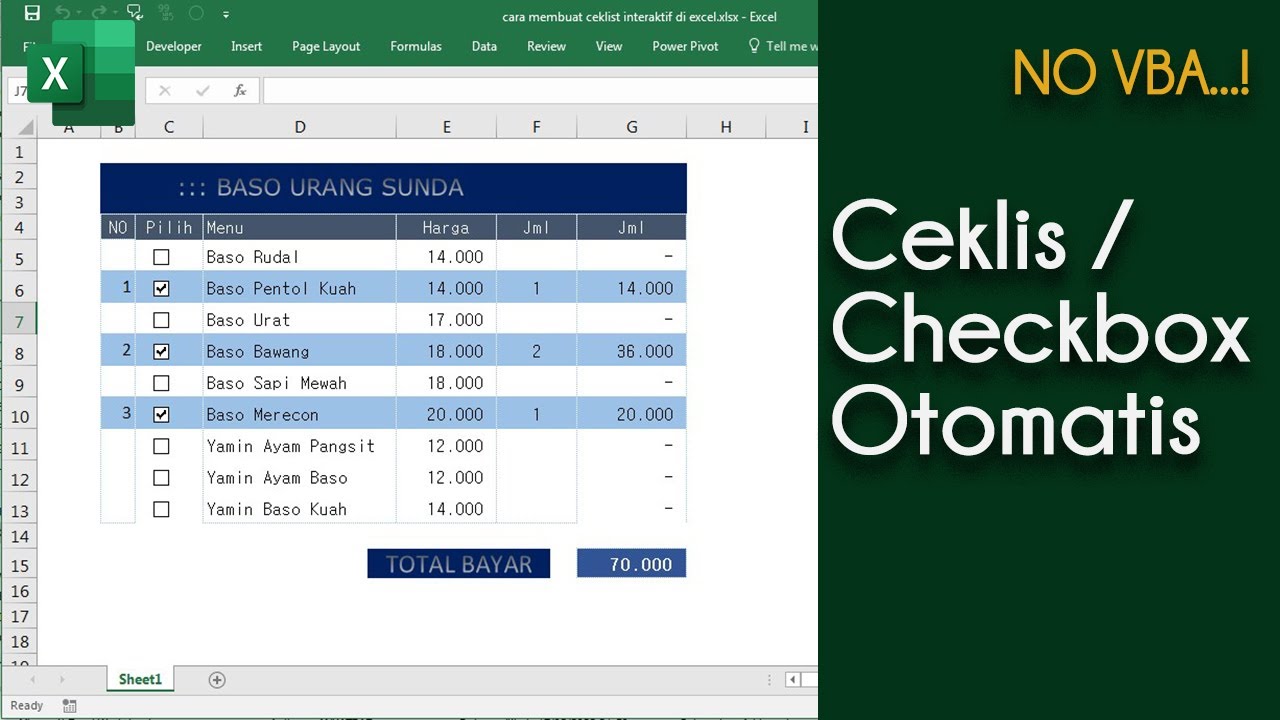Click the Redo arrow icon
Screen dimensions: 1280x720
[x=99, y=14]
